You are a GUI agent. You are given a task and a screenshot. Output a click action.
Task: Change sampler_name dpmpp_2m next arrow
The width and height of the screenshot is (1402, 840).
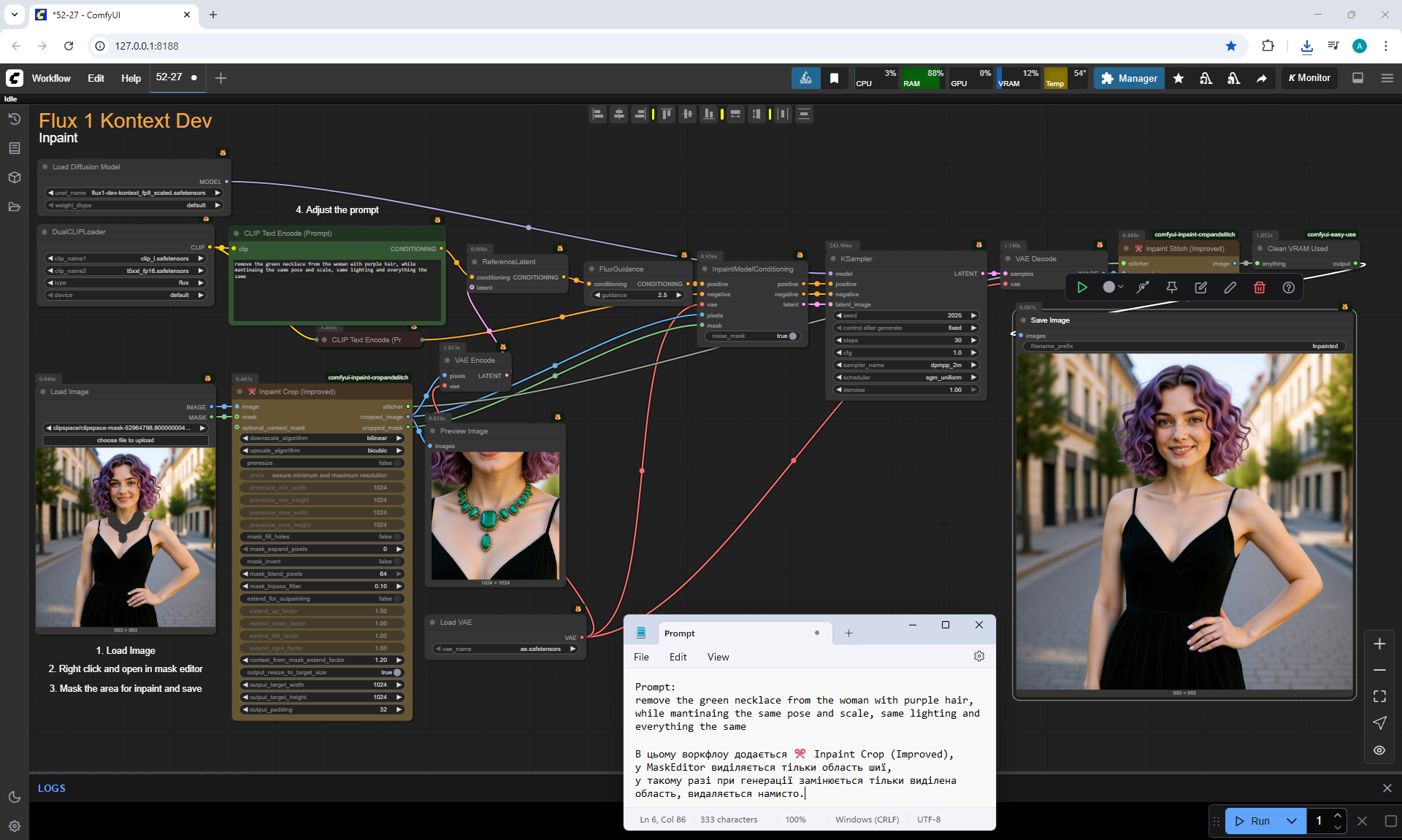pyautogui.click(x=973, y=365)
